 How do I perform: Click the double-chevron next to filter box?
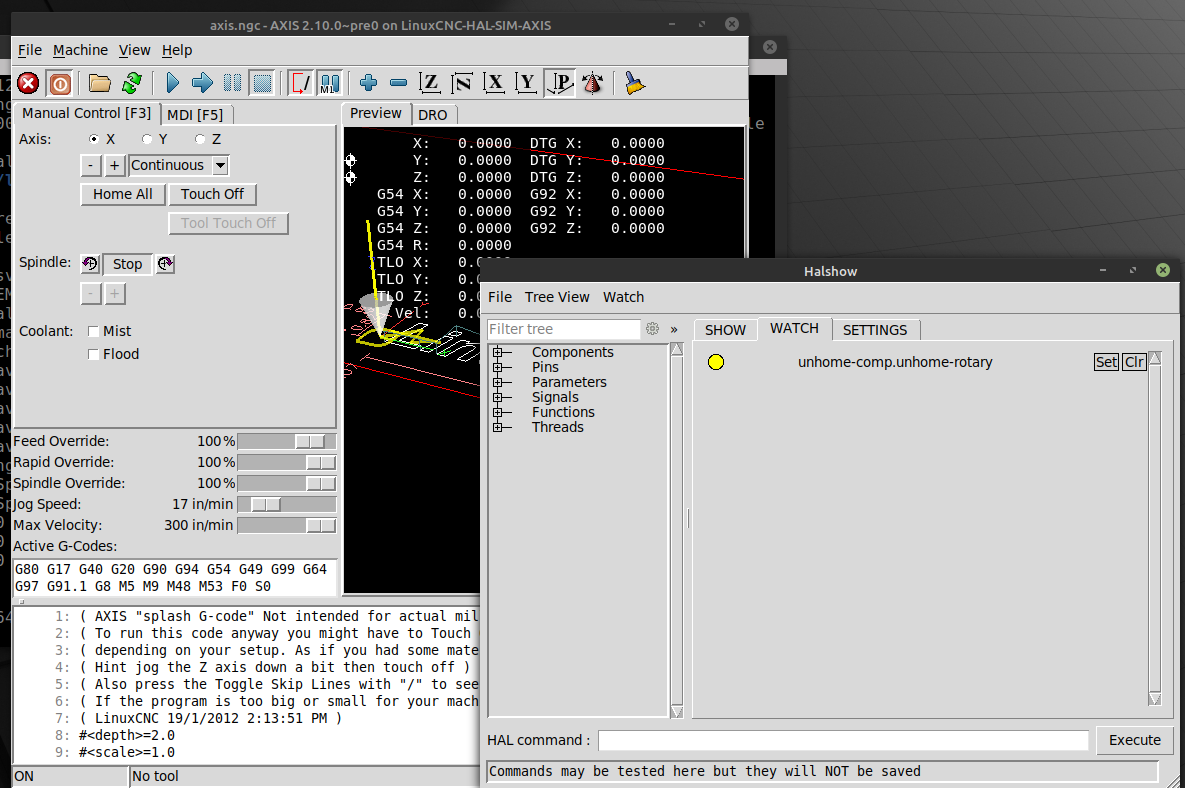click(x=674, y=329)
